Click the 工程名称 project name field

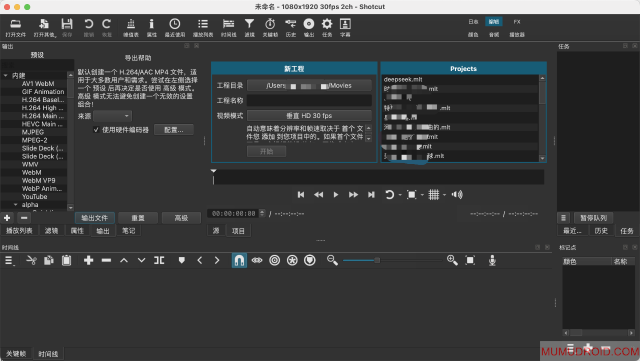pyautogui.click(x=309, y=100)
